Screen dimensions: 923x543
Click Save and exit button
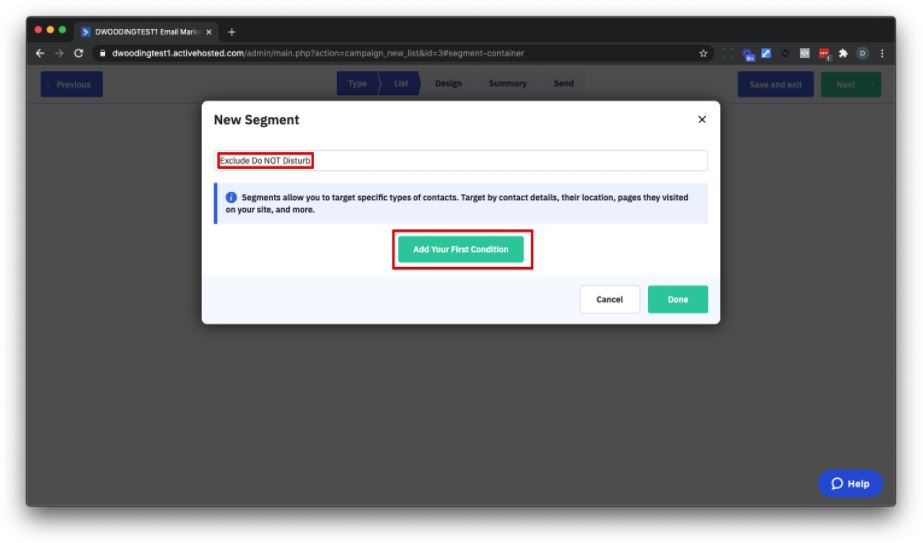[x=775, y=84]
